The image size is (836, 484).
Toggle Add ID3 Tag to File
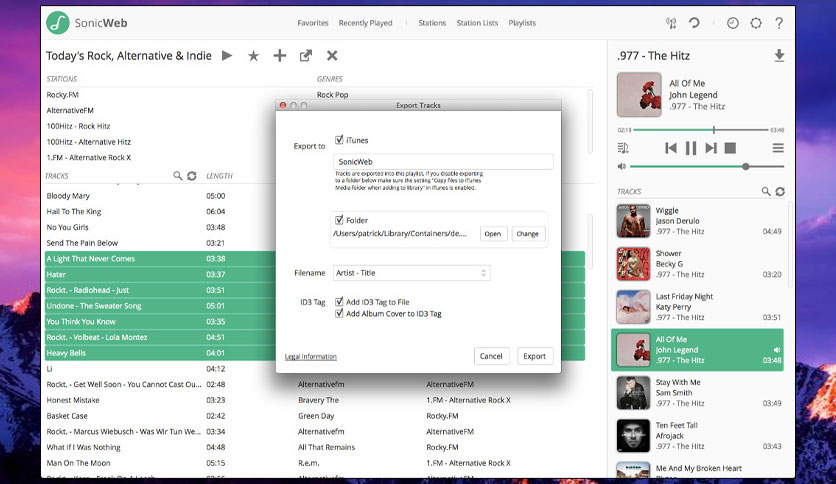[339, 302]
